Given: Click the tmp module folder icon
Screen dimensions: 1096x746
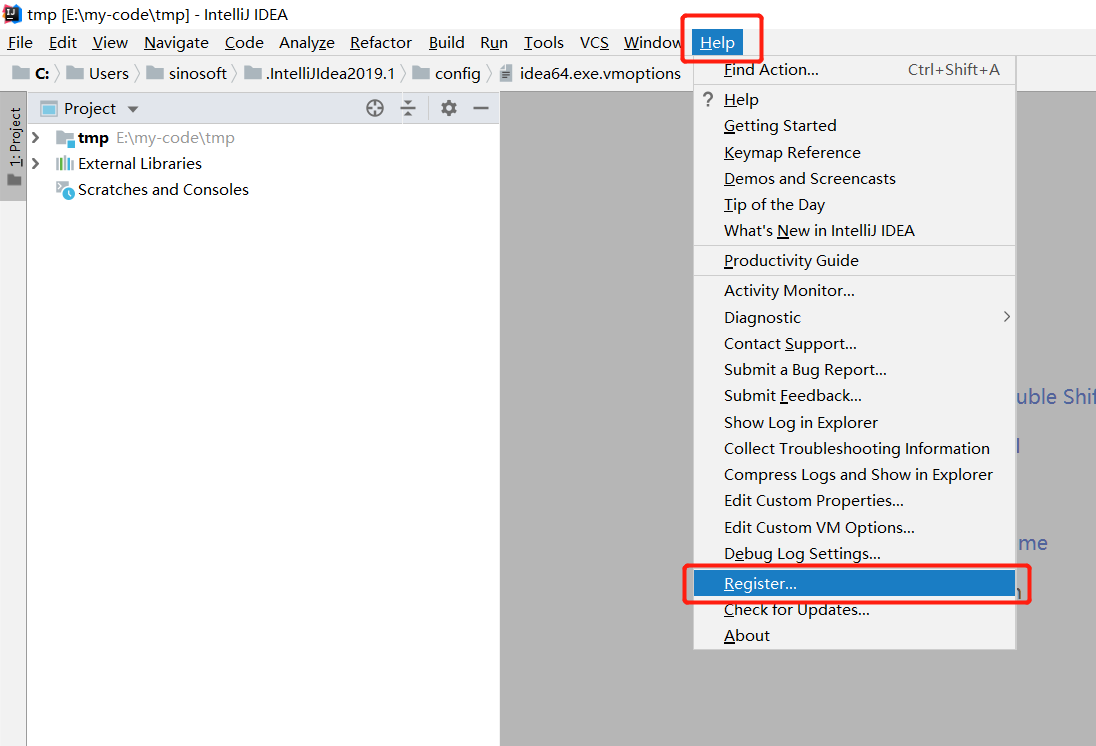Looking at the screenshot, I should (65, 138).
